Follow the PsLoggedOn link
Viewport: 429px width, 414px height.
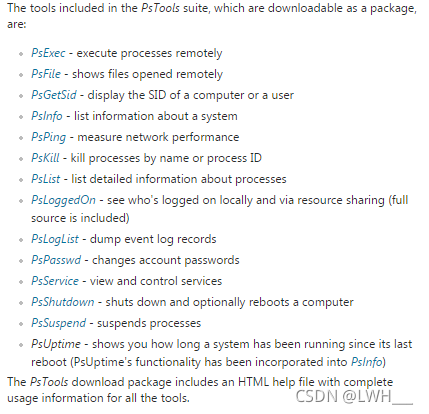point(63,200)
